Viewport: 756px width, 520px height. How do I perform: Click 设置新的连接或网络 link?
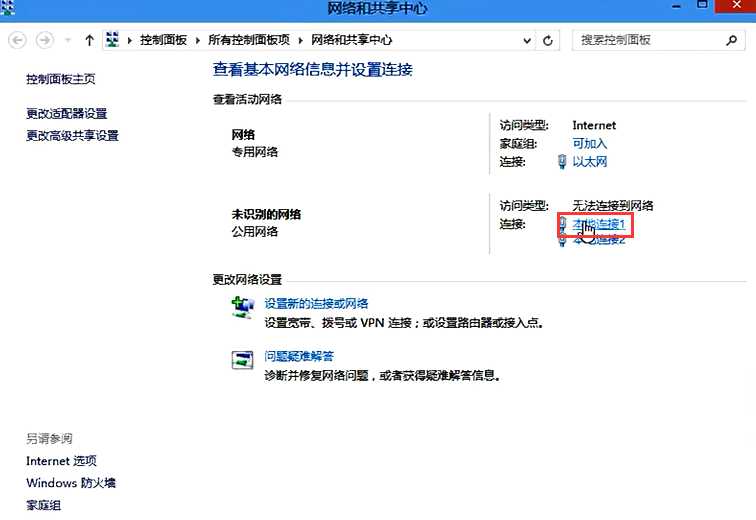(316, 304)
